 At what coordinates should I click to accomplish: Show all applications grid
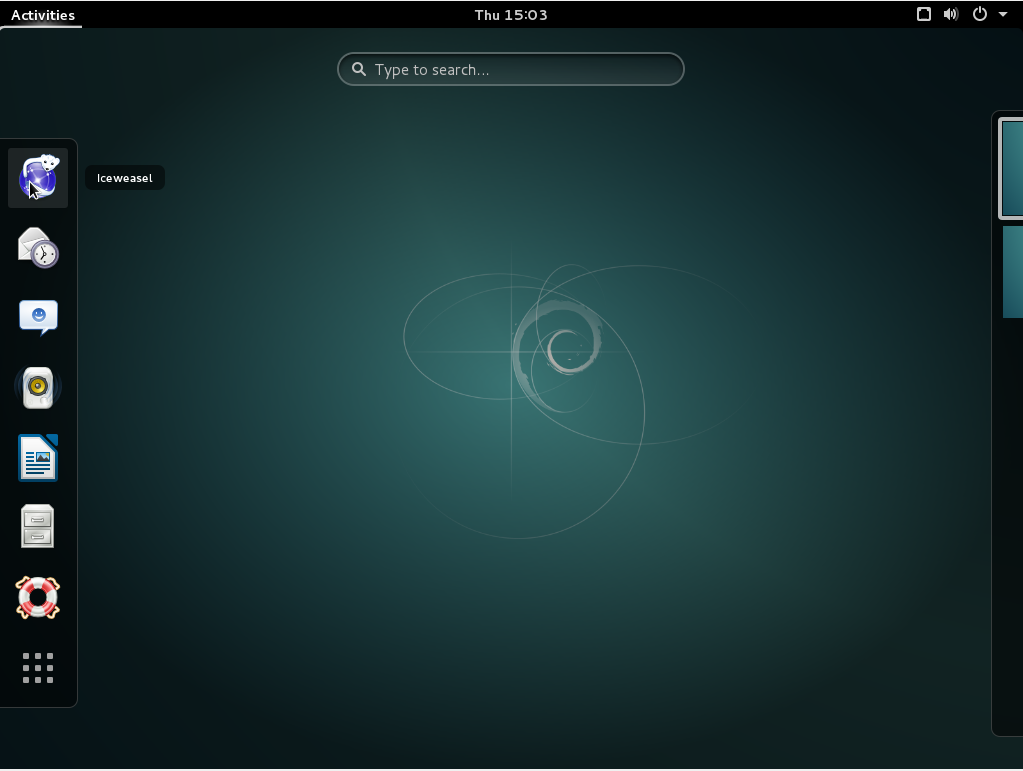pyautogui.click(x=38, y=667)
